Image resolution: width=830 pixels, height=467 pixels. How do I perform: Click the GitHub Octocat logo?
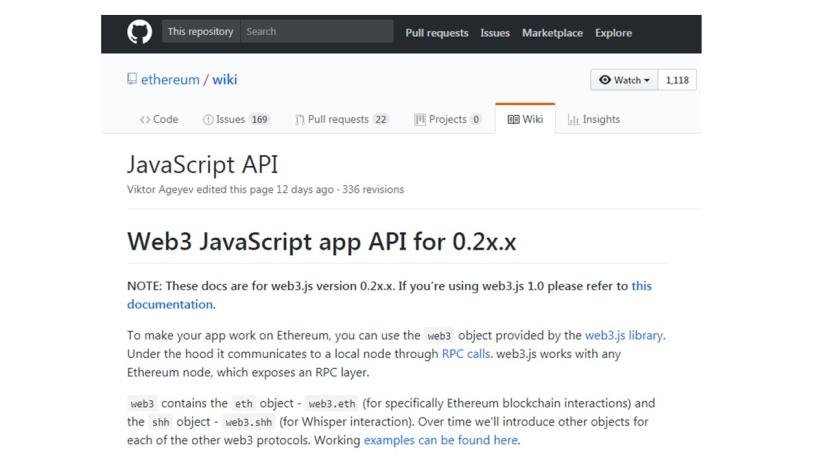139,33
